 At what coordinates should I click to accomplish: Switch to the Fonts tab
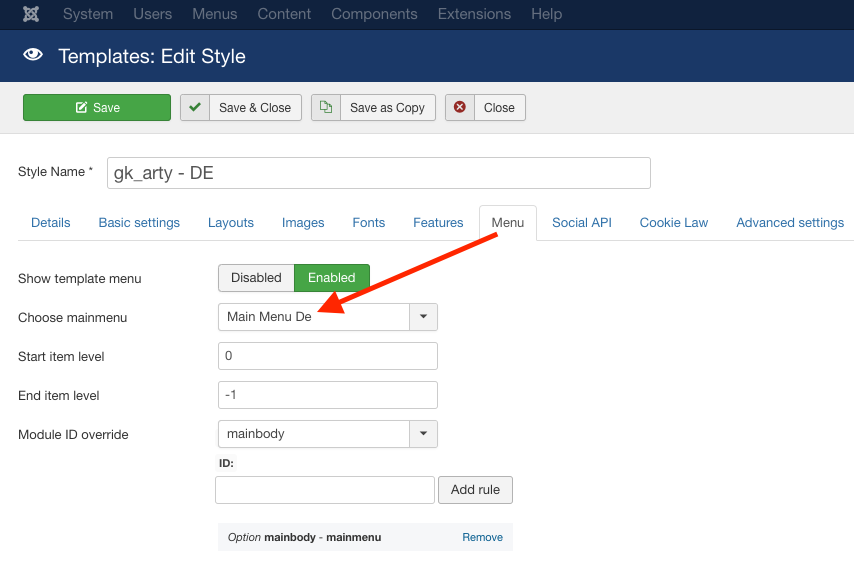tap(369, 223)
